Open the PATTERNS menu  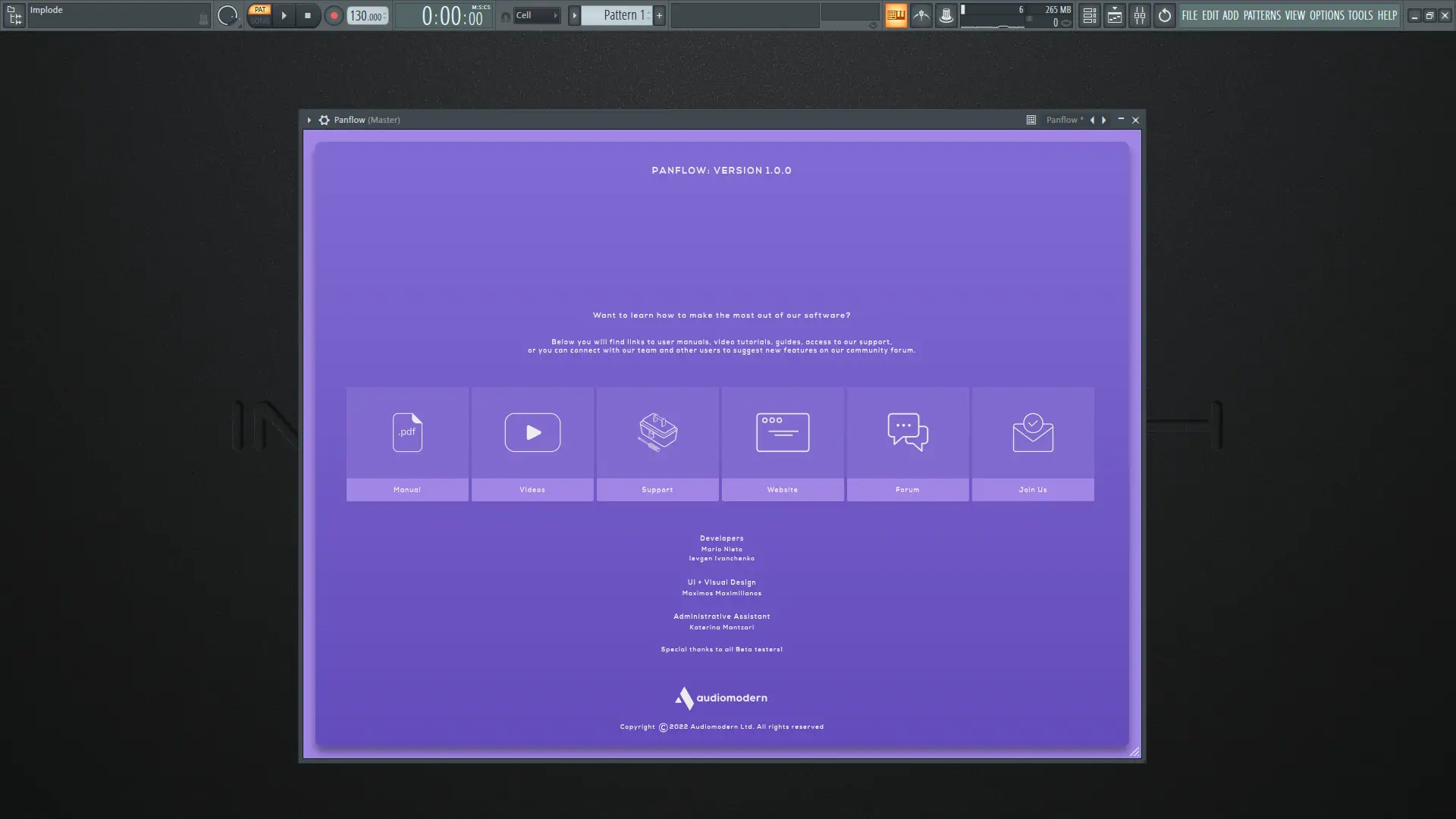1262,15
